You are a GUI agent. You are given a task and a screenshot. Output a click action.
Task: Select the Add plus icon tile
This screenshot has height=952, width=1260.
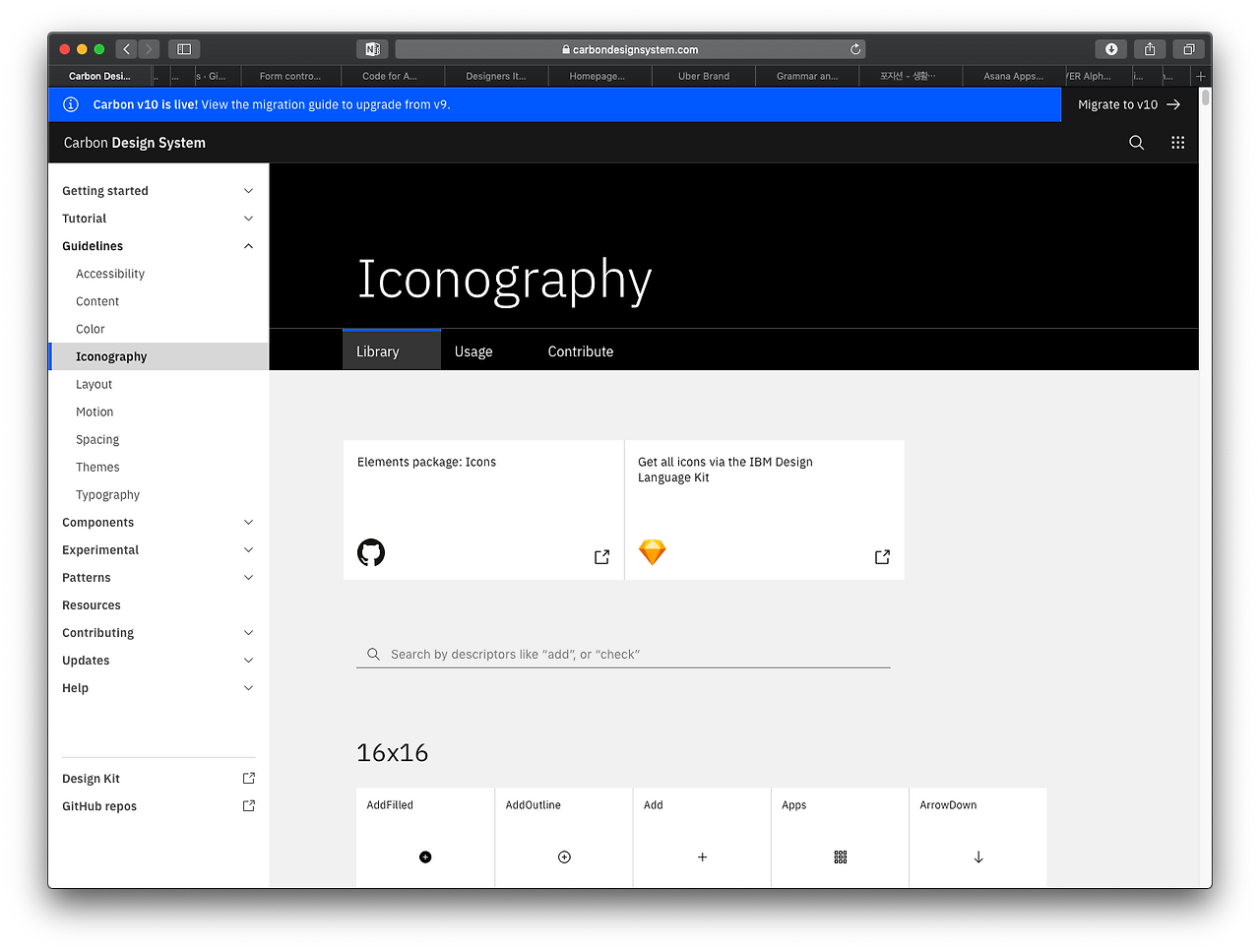pyautogui.click(x=702, y=838)
